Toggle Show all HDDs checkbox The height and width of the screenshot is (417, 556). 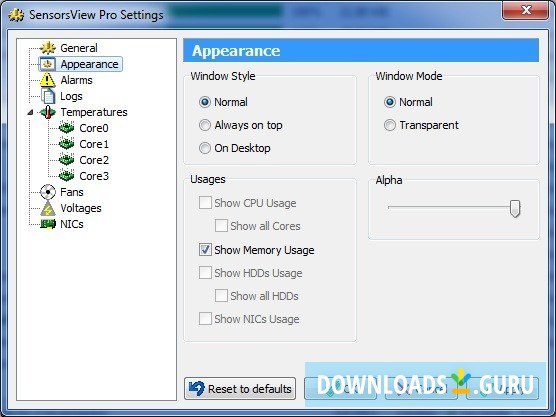(221, 295)
